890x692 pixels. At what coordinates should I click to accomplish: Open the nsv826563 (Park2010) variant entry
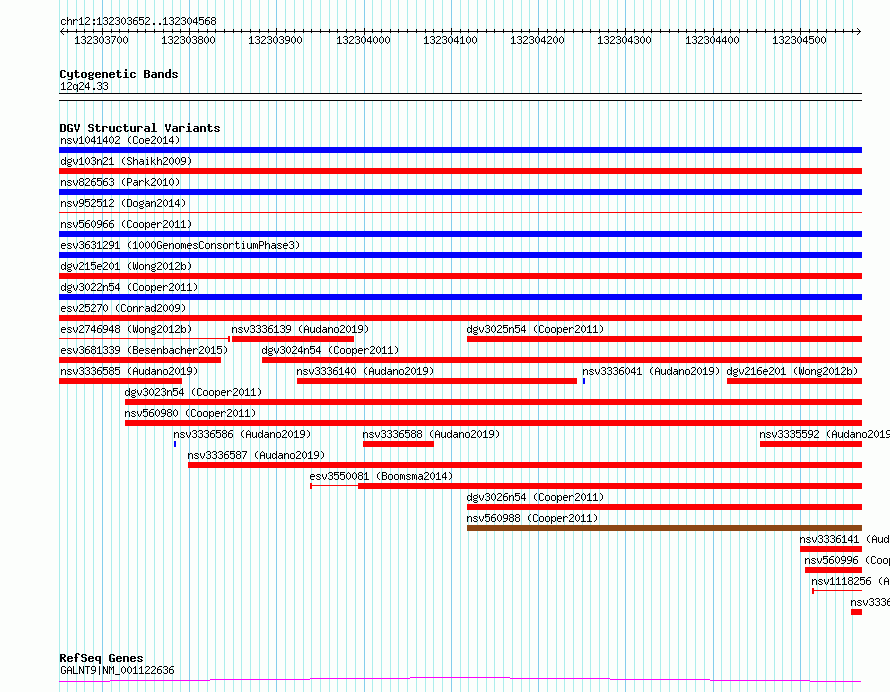(120, 182)
